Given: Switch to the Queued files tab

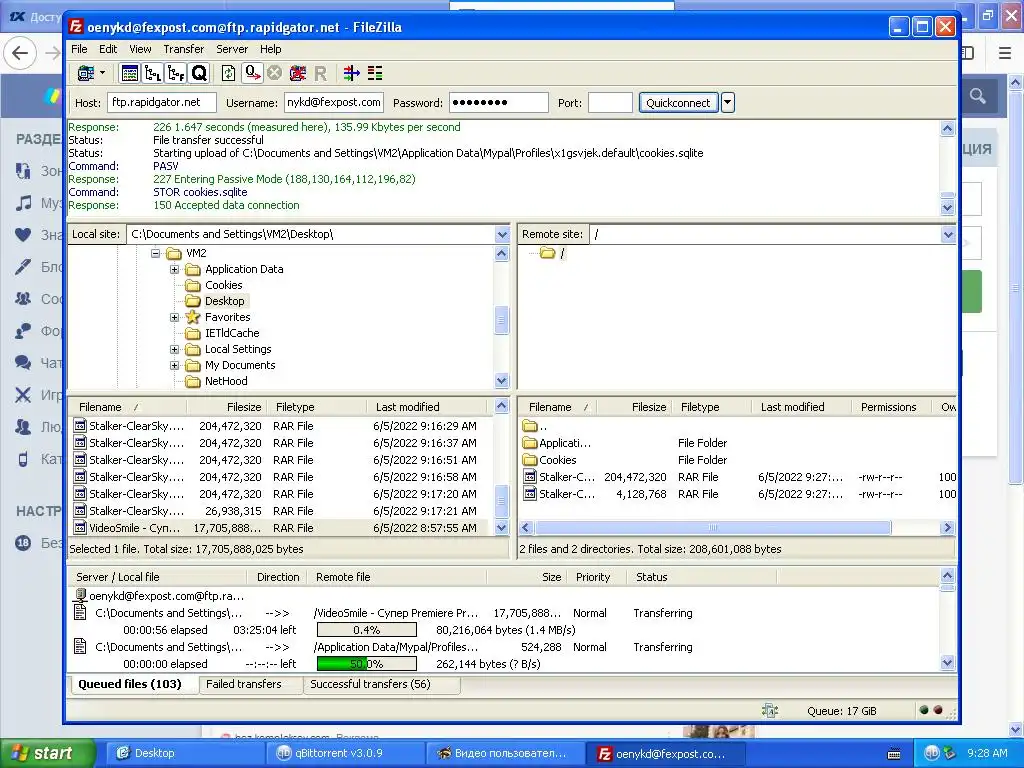Looking at the screenshot, I should tap(130, 684).
